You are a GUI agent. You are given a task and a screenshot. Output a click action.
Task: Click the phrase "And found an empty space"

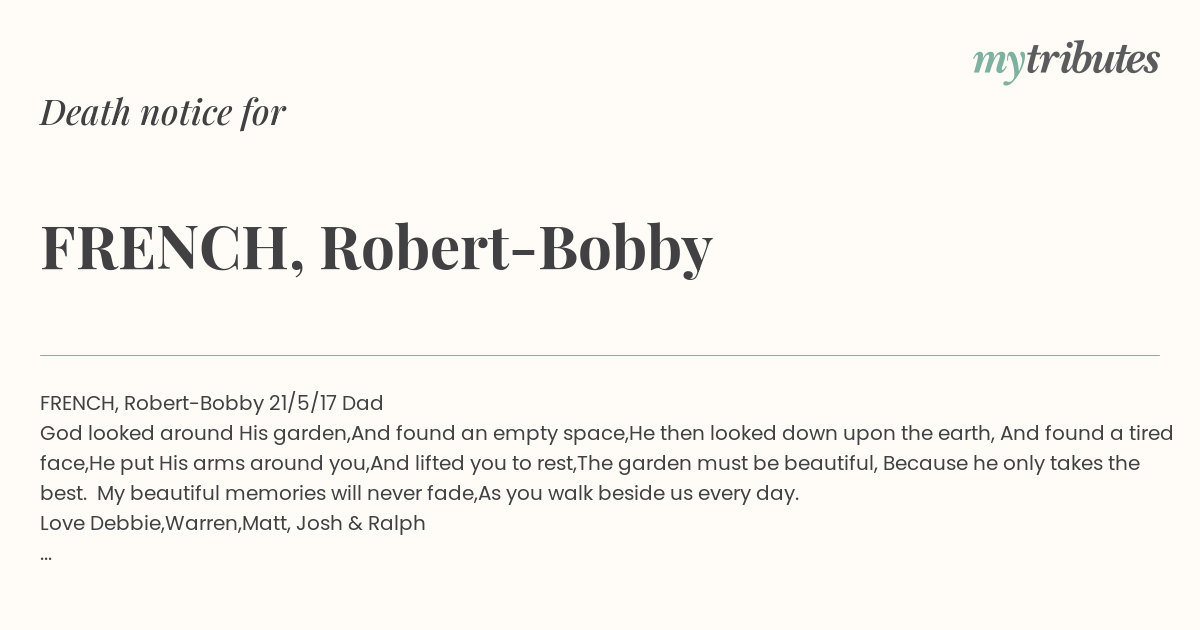pos(488,434)
